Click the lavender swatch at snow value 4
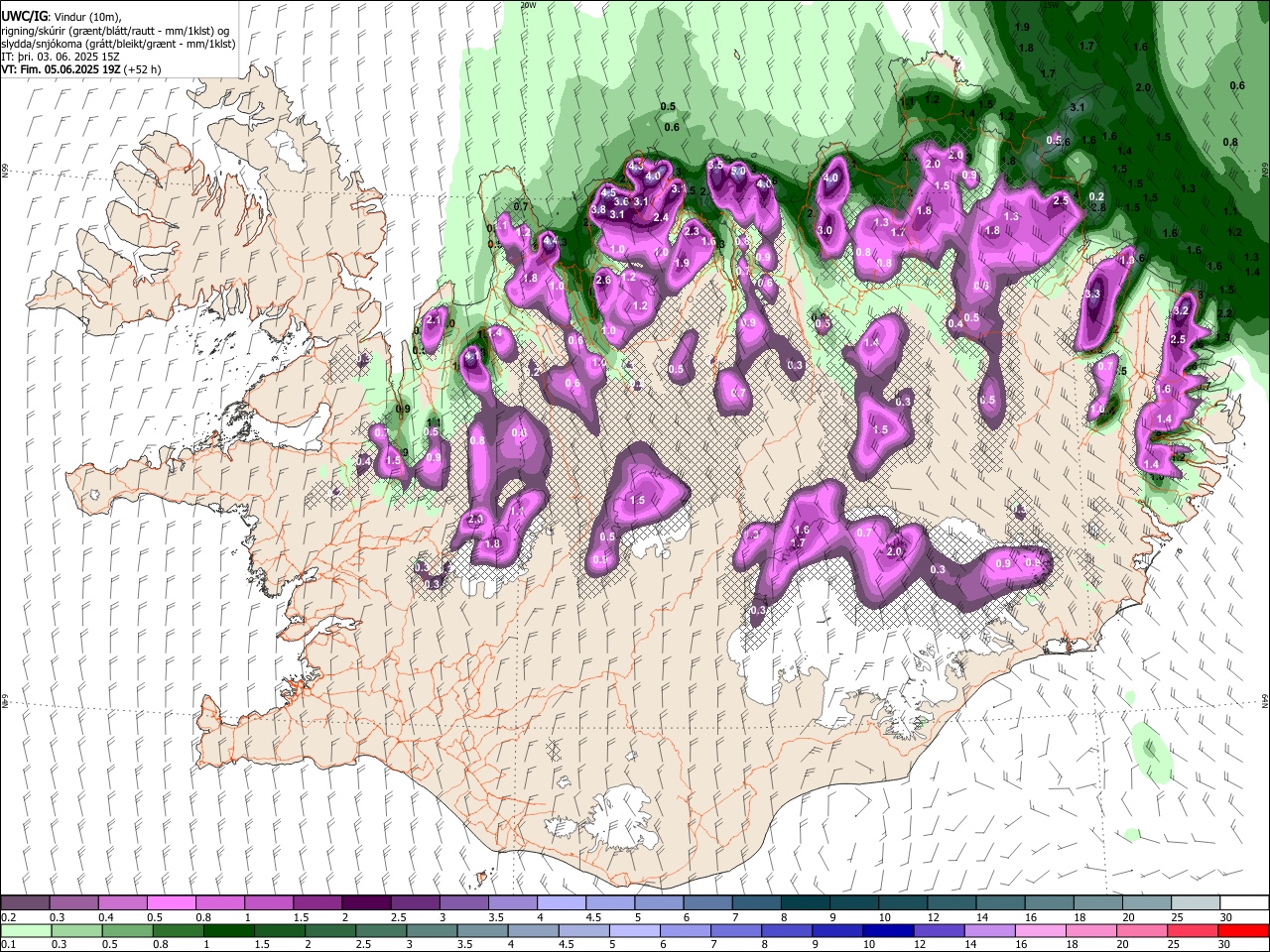This screenshot has height=952, width=1270. click(x=562, y=902)
